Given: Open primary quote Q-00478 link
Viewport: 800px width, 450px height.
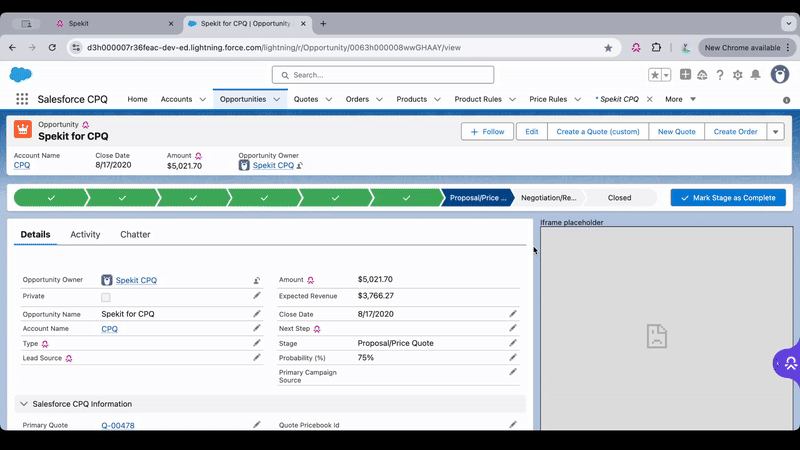Looking at the screenshot, I should pyautogui.click(x=118, y=425).
